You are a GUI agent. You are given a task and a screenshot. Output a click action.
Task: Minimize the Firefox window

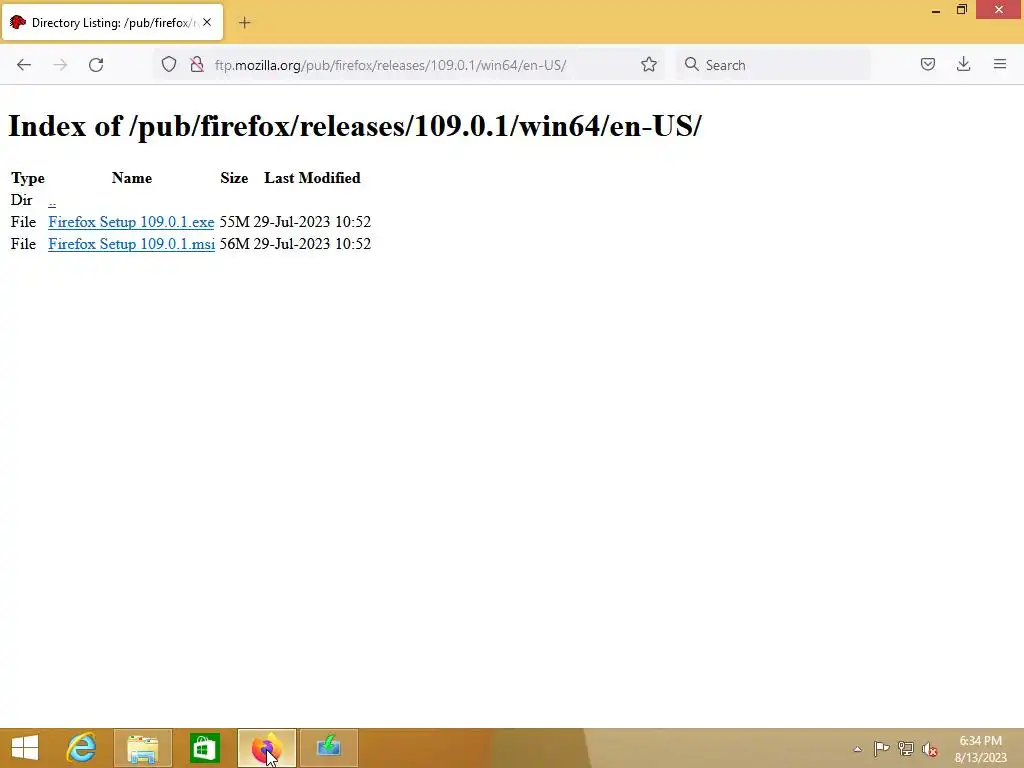[936, 10]
